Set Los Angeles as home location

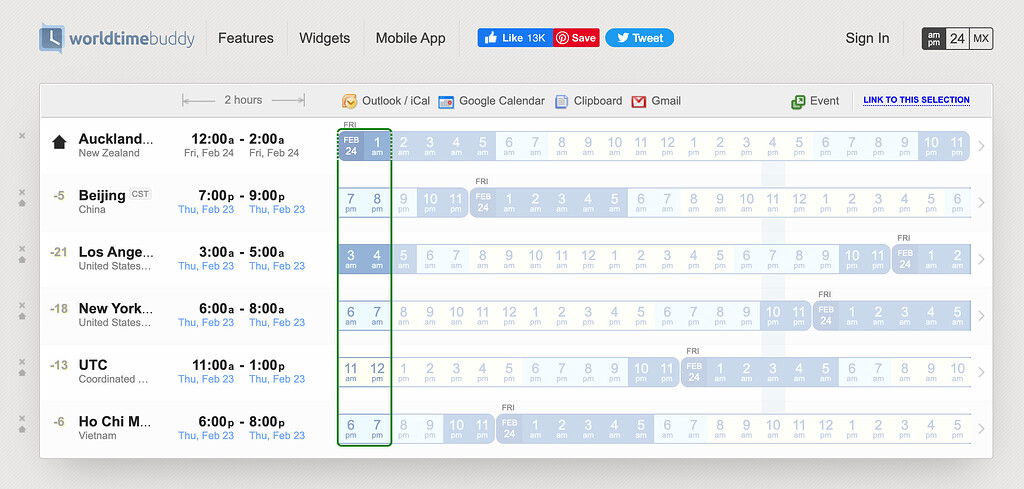[22, 259]
